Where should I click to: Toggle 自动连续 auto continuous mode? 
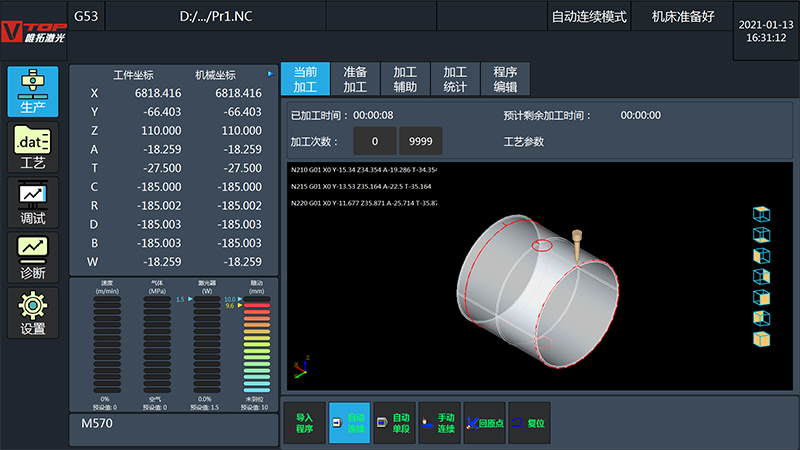(349, 423)
